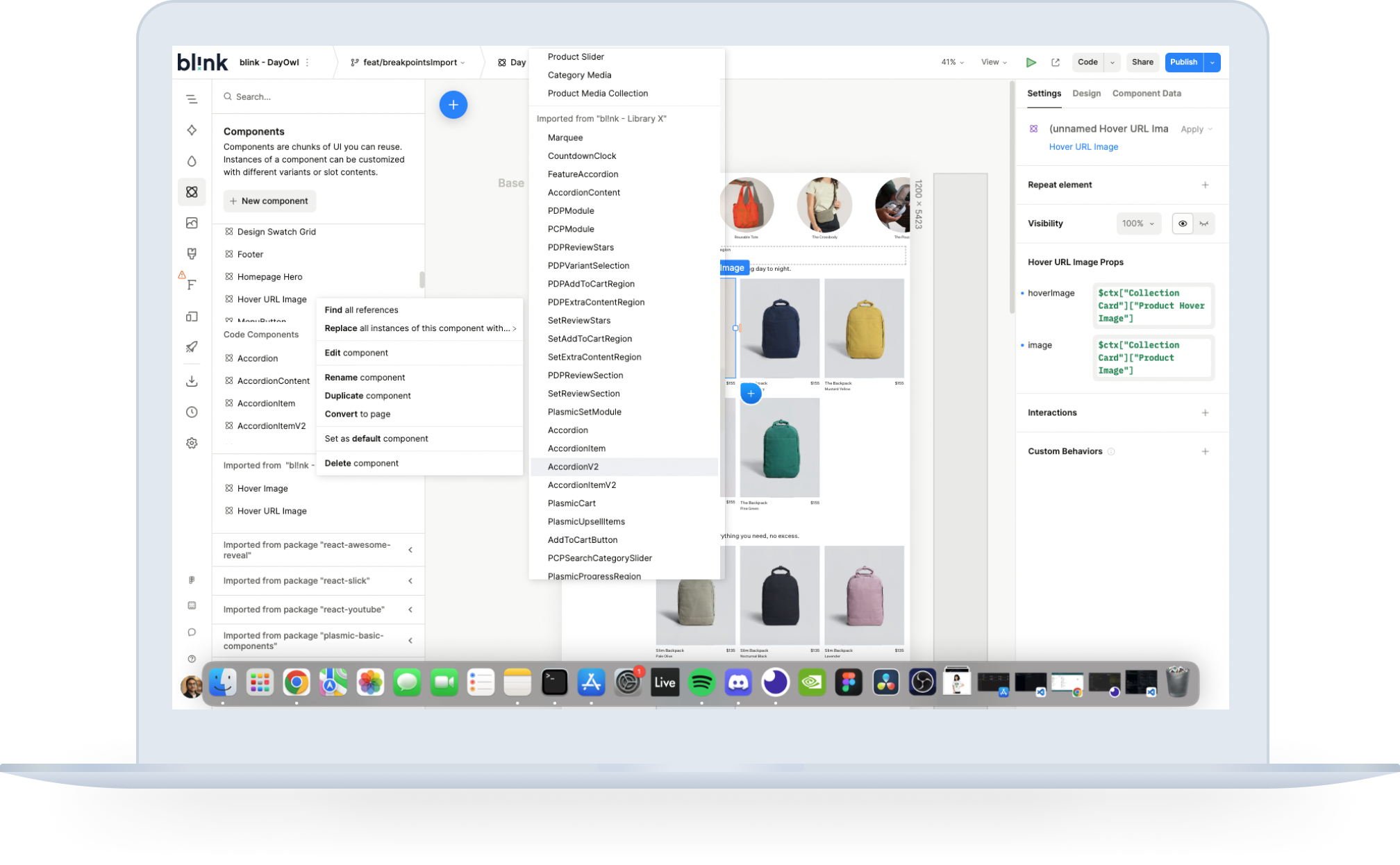Open Google Chrome from the dock
The height and width of the screenshot is (865, 1400).
tap(297, 683)
